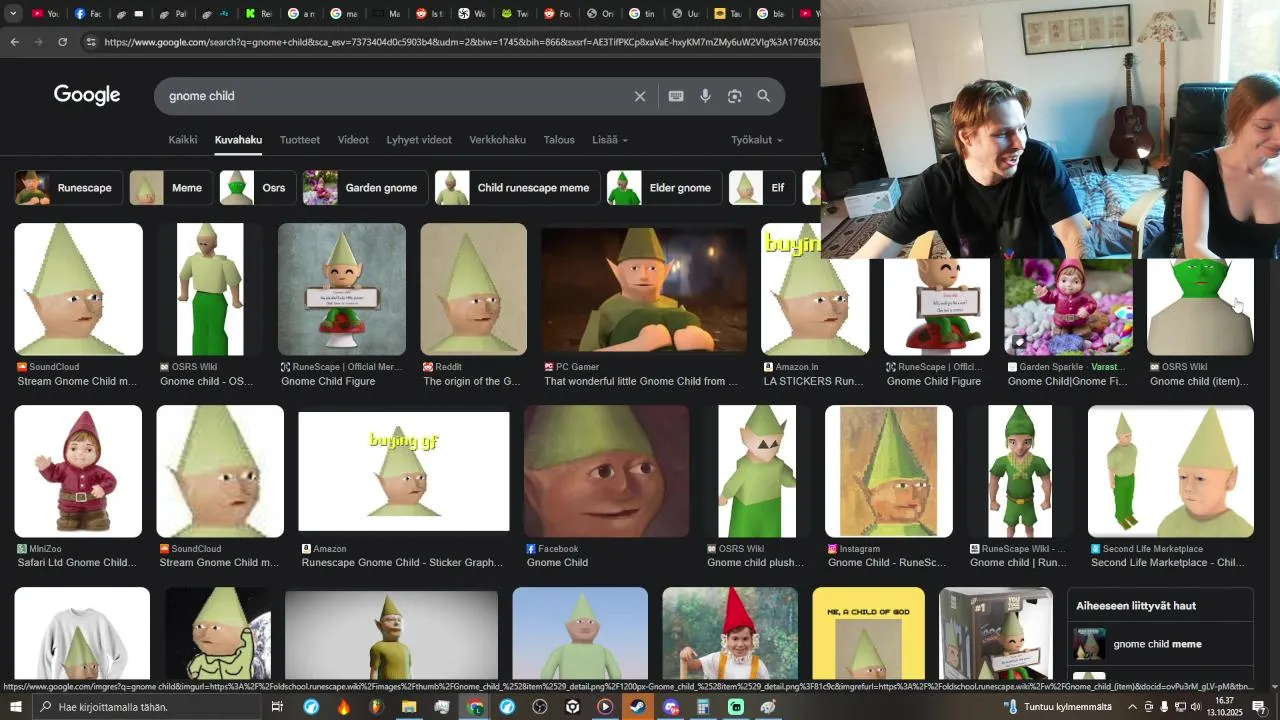Screen dimensions: 1280x720
Task: Expand the Työkalut dropdown
Action: point(757,140)
